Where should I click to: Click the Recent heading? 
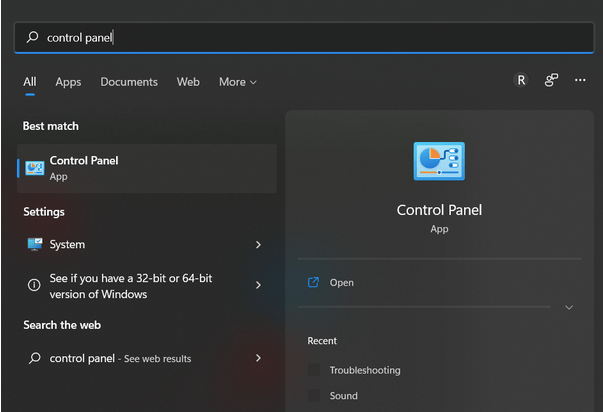(x=322, y=341)
